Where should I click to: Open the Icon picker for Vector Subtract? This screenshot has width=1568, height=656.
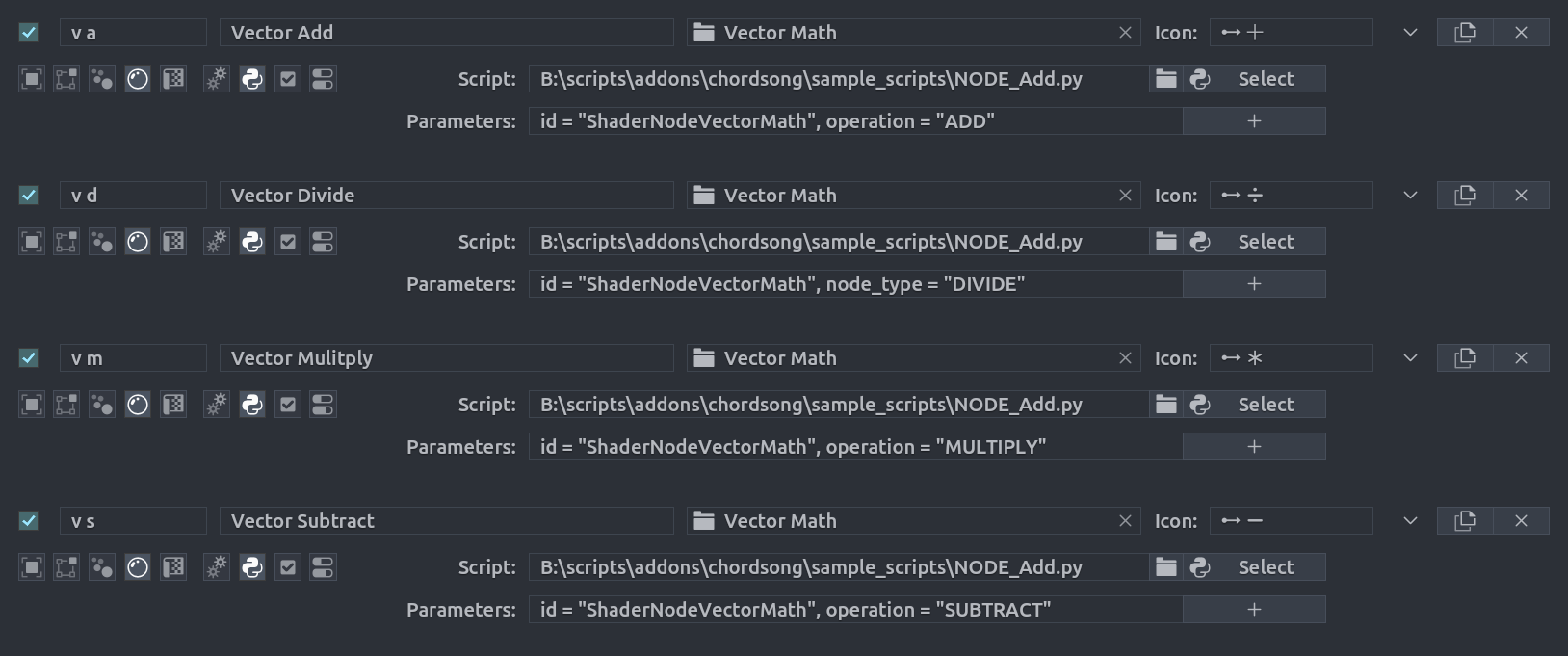[x=1291, y=521]
